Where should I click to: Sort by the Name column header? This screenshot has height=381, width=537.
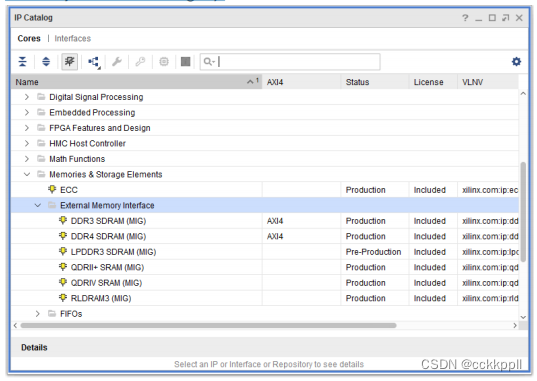(x=136, y=82)
